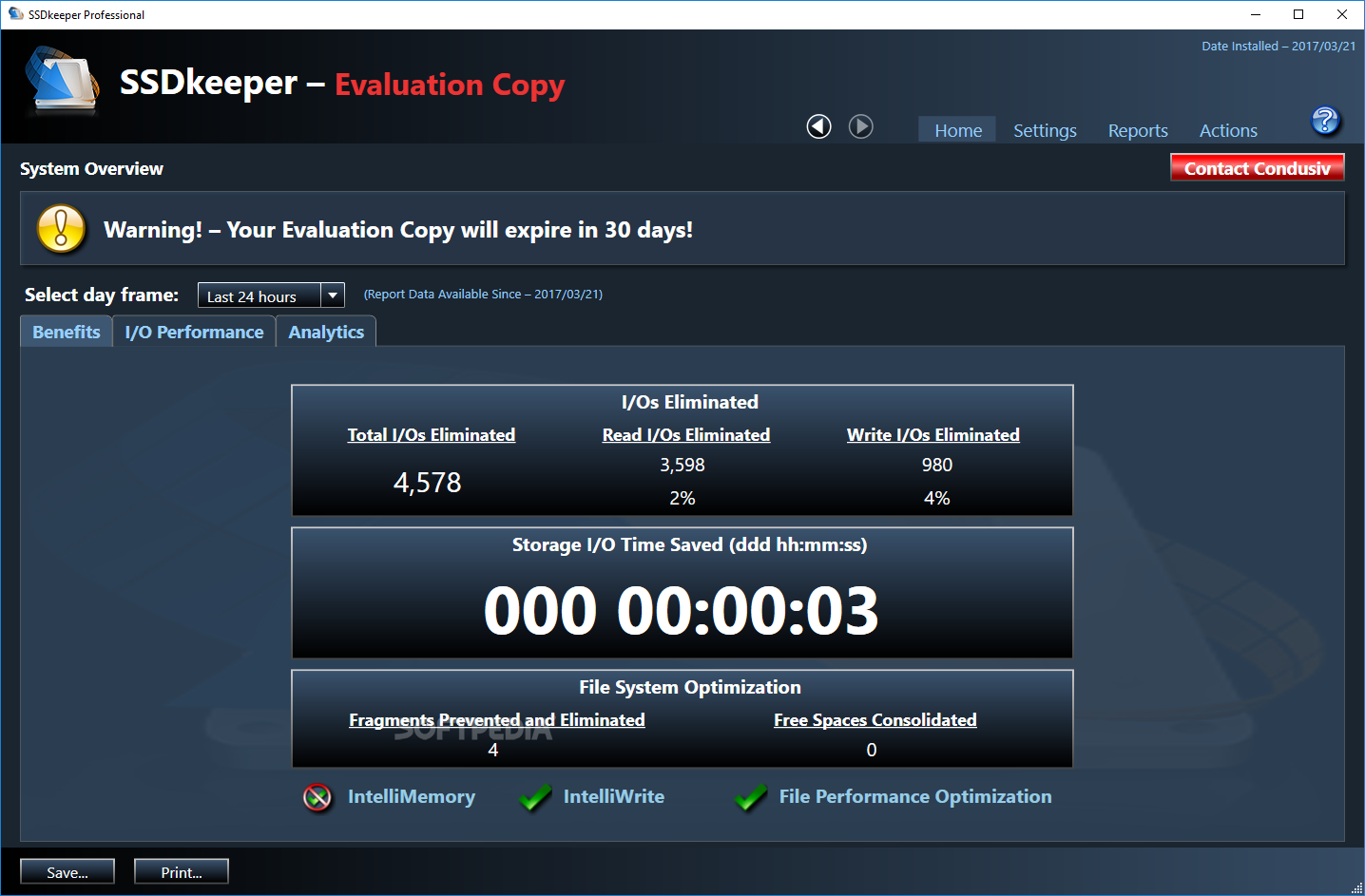Click the Free Spaces Consolidated link
Screen dimensions: 1365x896
click(x=875, y=719)
